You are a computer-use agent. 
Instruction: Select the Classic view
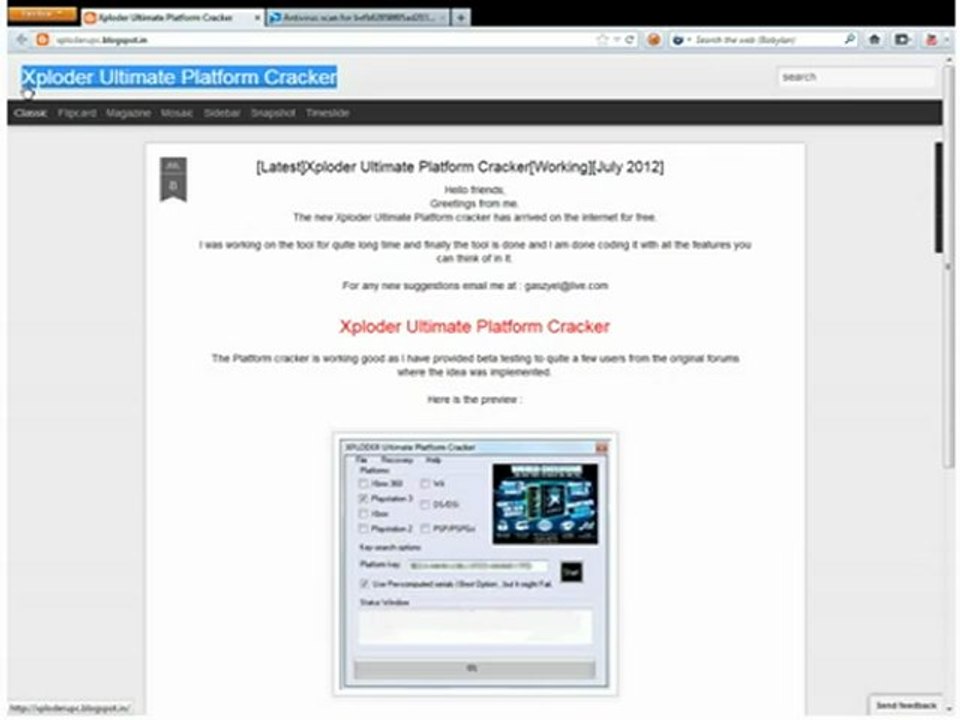pyautogui.click(x=31, y=113)
